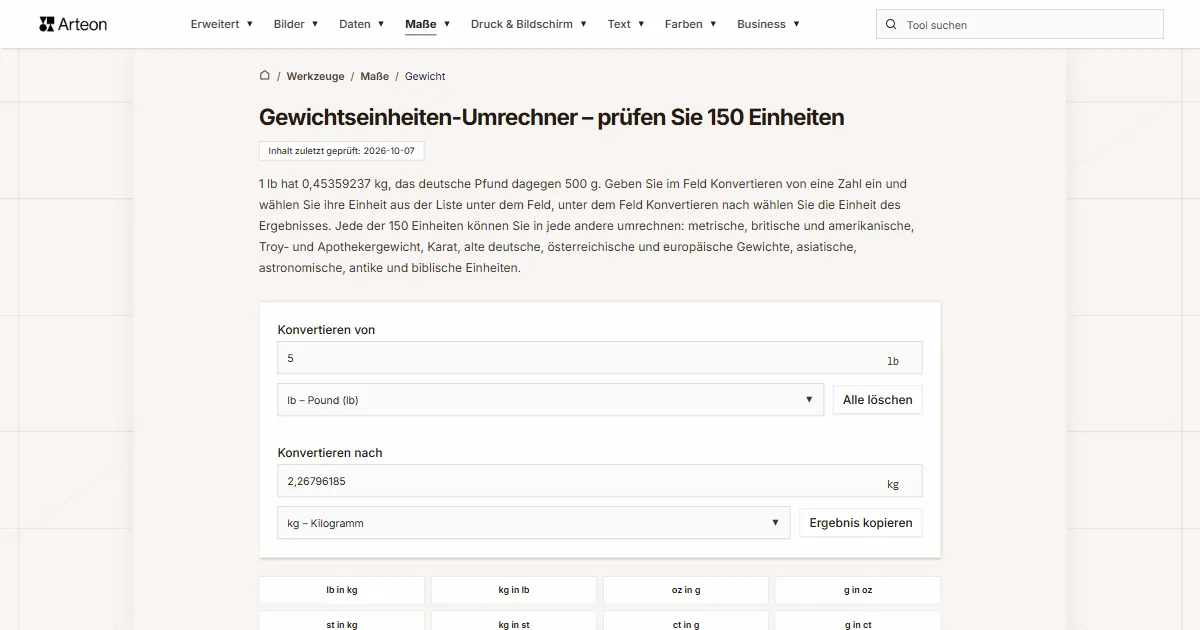Click the search magnifier icon
Viewport: 1200px width, 630px height.
tap(891, 25)
